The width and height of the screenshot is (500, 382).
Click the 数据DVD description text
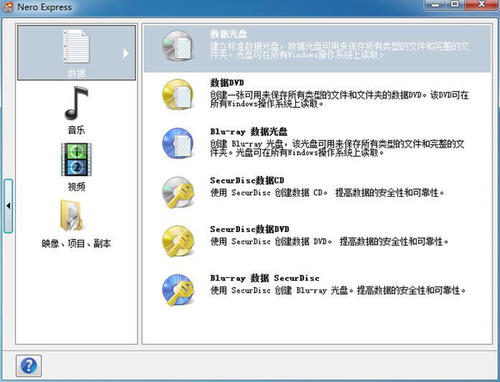(339, 99)
